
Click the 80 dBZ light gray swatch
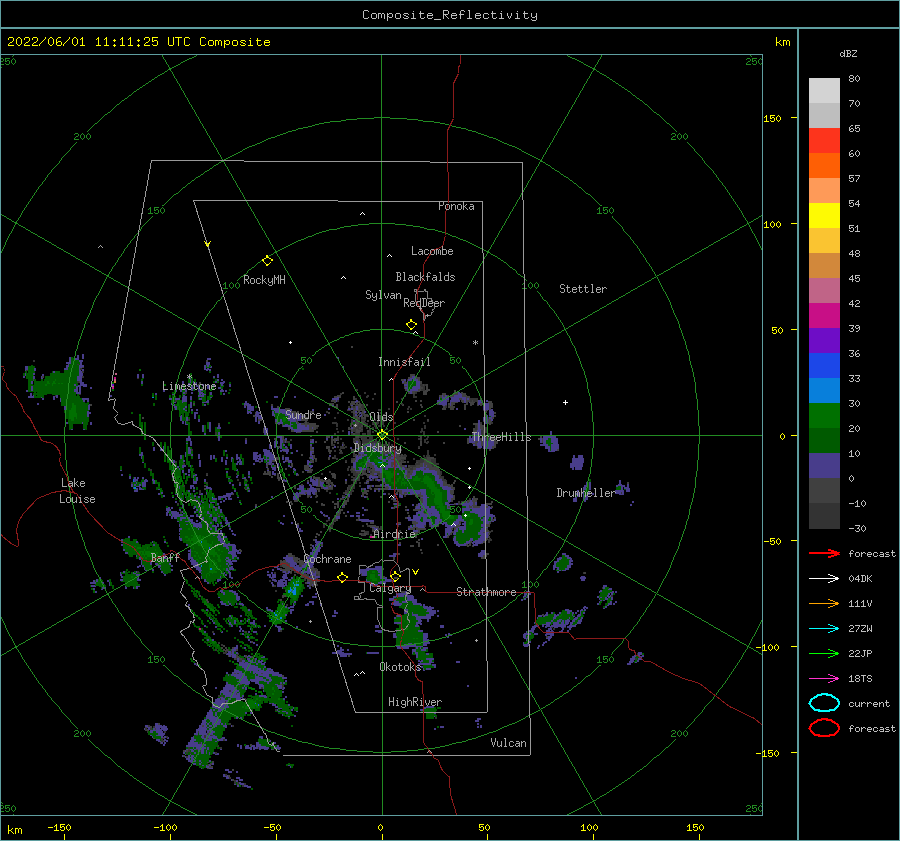pyautogui.click(x=824, y=91)
